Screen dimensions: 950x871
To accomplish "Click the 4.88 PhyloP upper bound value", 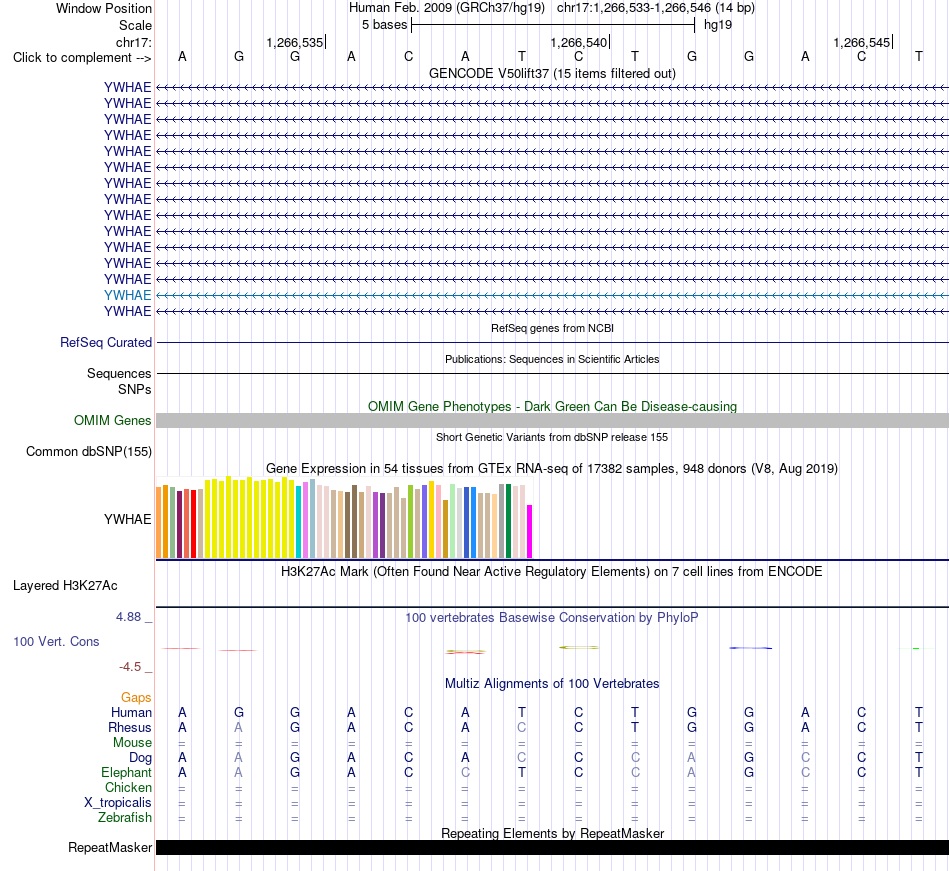I will (x=128, y=617).
